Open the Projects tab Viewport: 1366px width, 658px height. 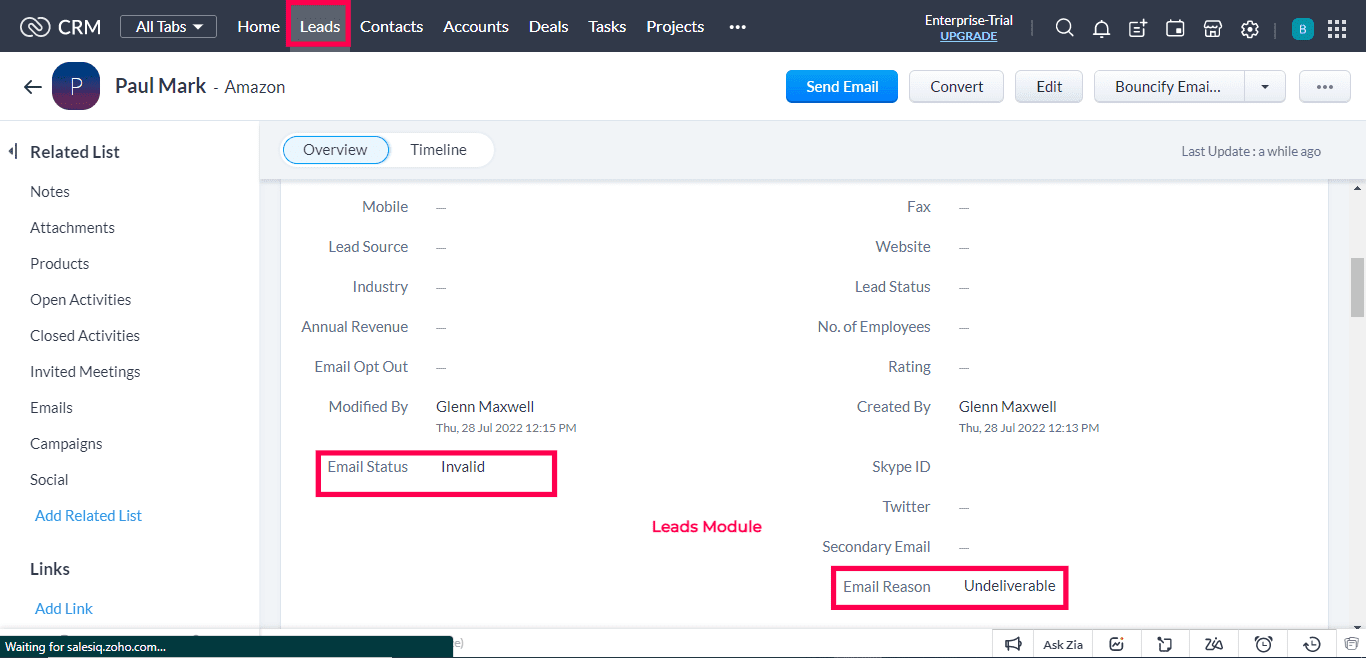coord(675,27)
